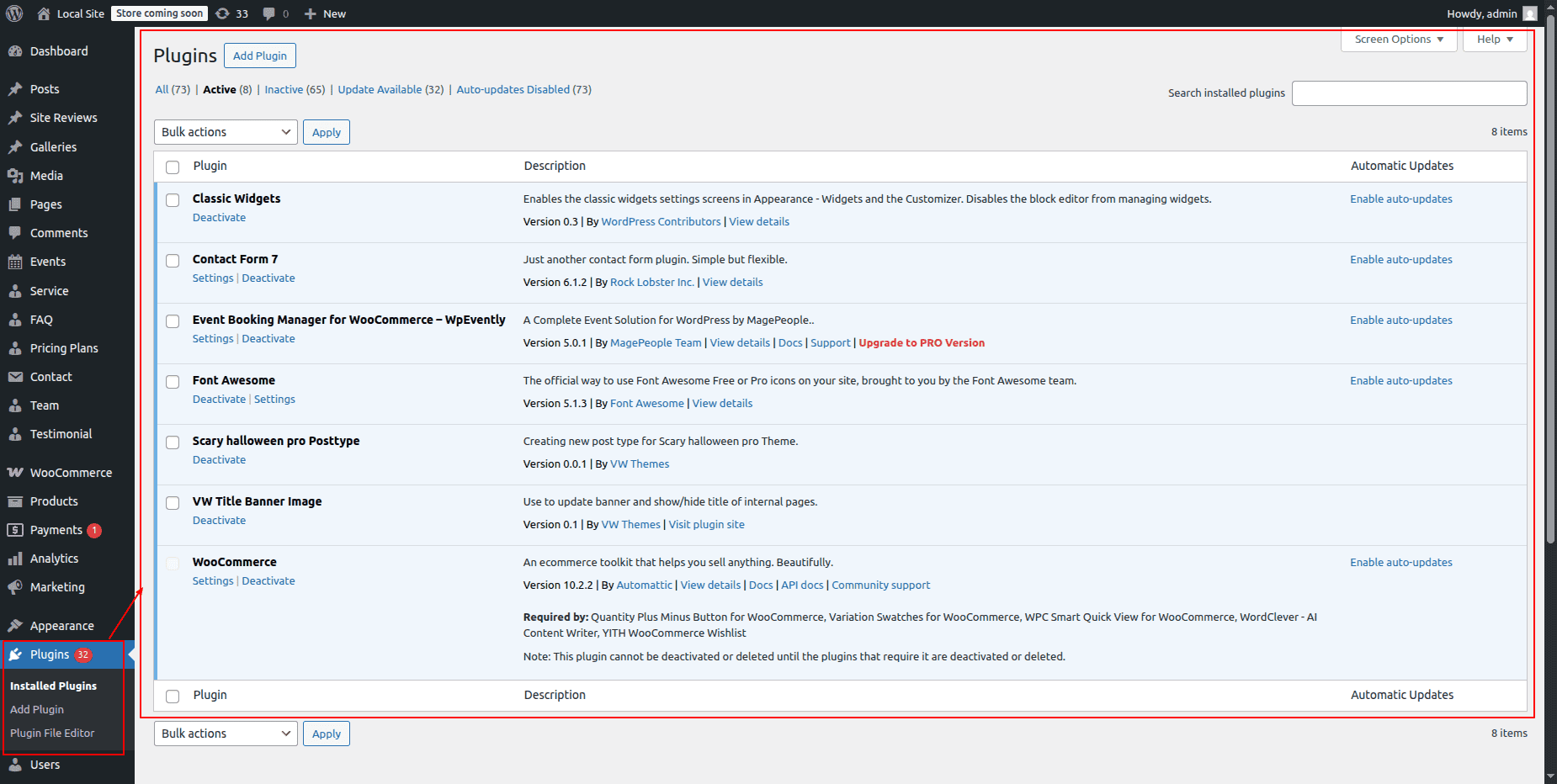Open the top Bulk actions dropdown
1557x784 pixels.
tap(226, 132)
